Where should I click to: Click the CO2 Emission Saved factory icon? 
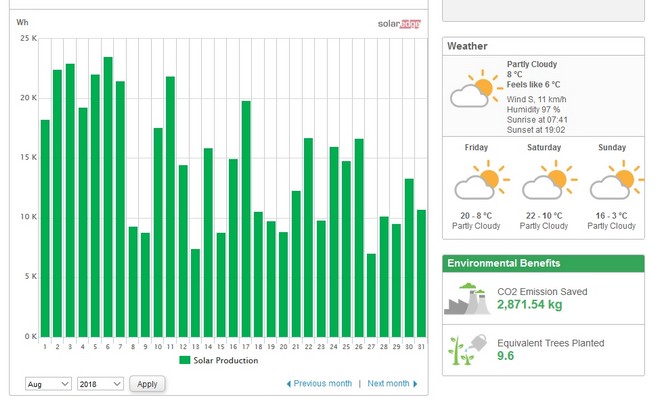[467, 299]
